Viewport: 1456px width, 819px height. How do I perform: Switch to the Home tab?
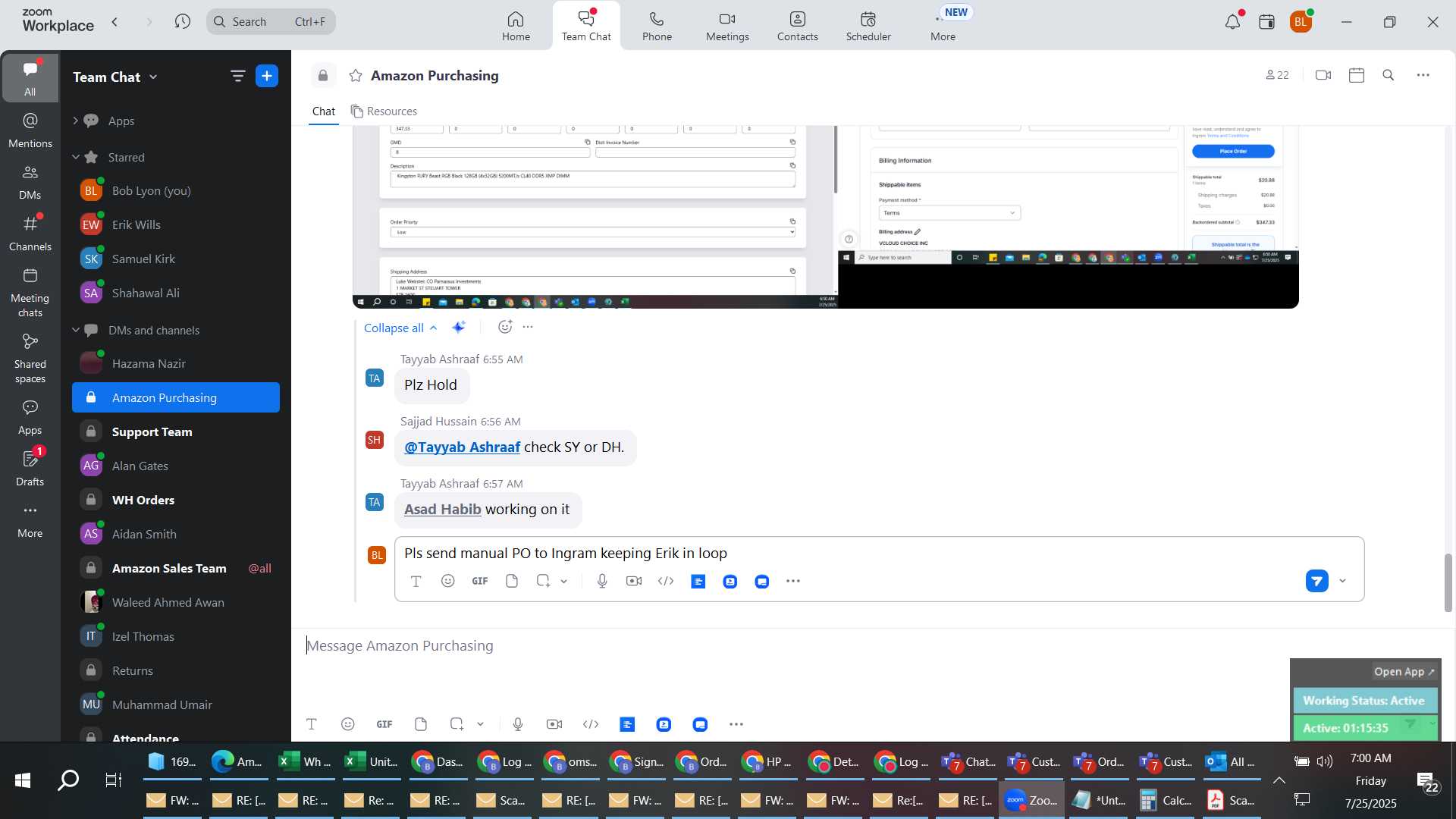pos(516,26)
